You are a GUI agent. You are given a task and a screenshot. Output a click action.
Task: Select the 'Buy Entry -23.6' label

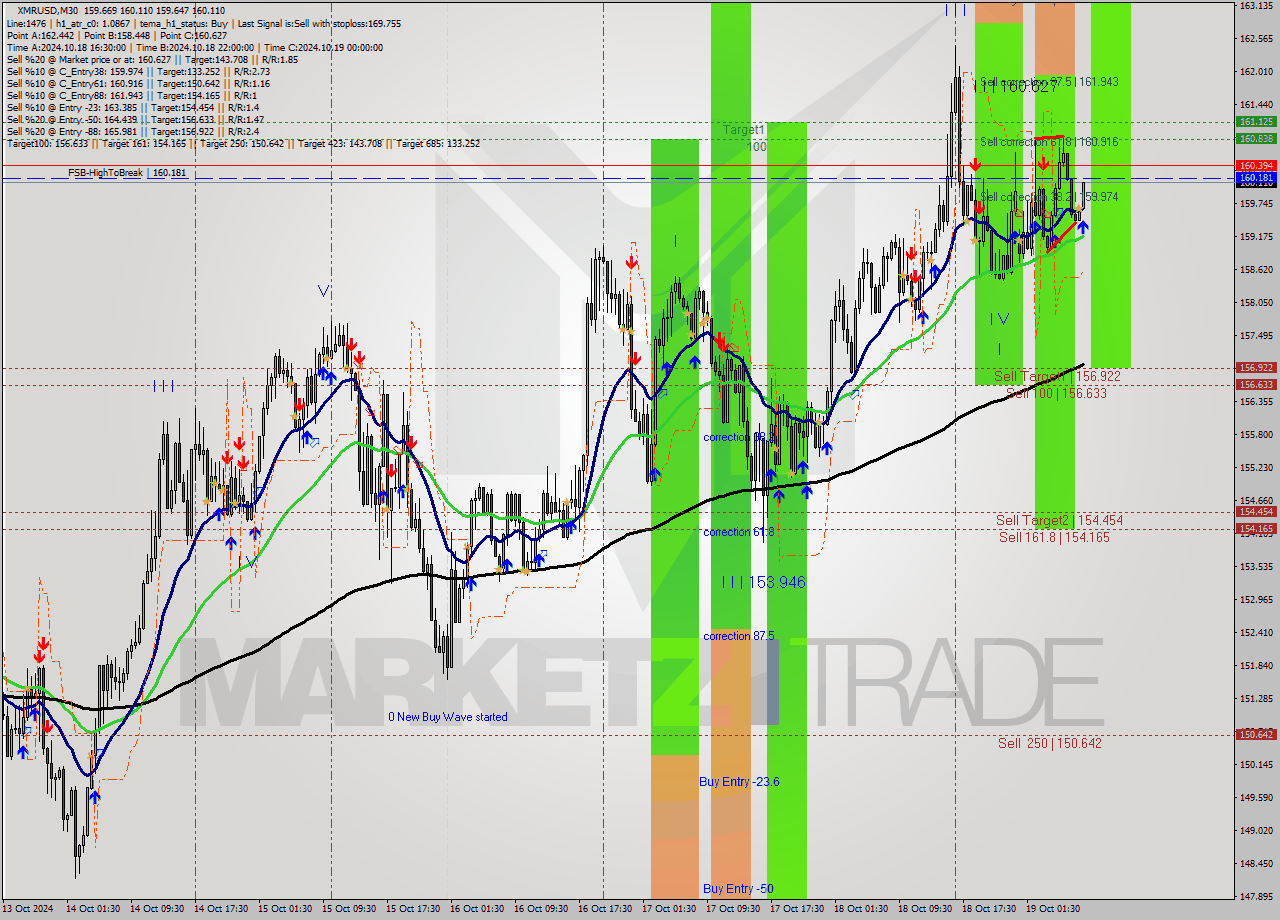coord(739,782)
